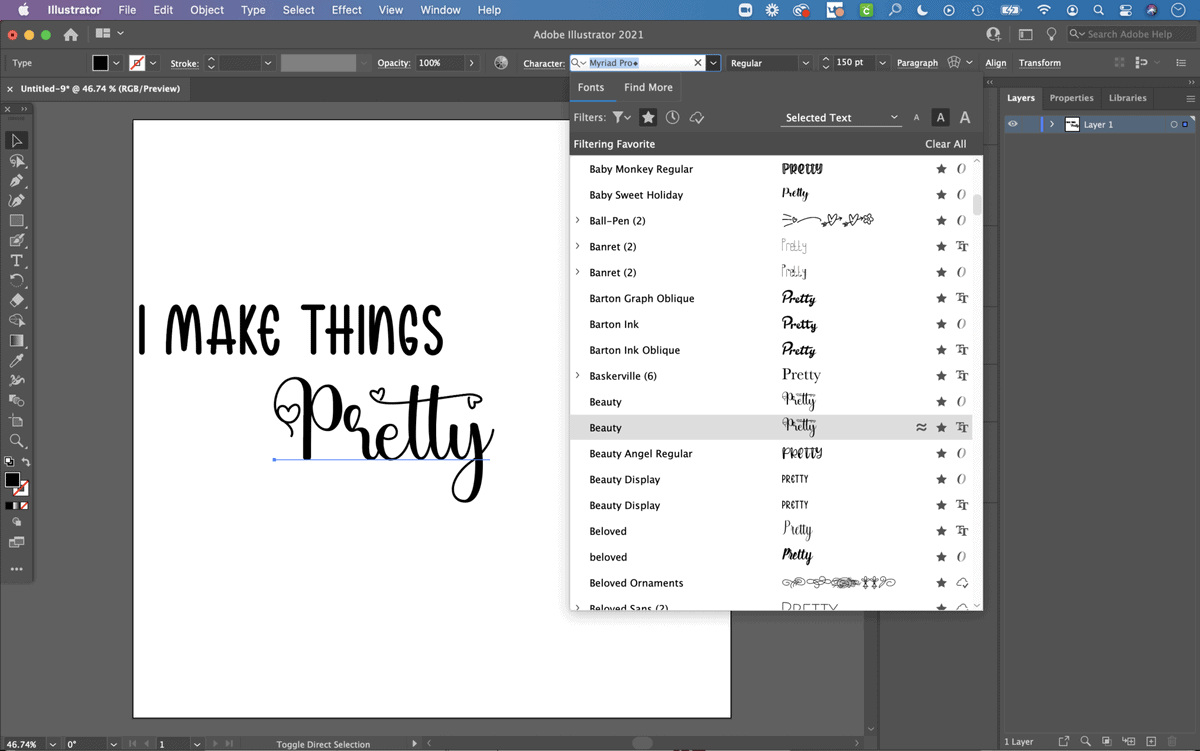Select the Rotate tool
This screenshot has height=751, width=1200.
16,280
